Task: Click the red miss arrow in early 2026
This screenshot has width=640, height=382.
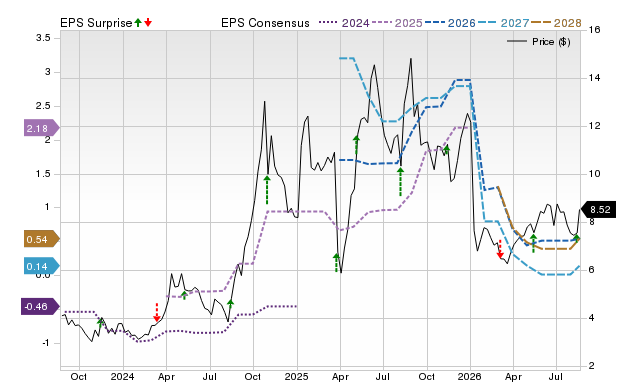Action: pyautogui.click(x=500, y=249)
